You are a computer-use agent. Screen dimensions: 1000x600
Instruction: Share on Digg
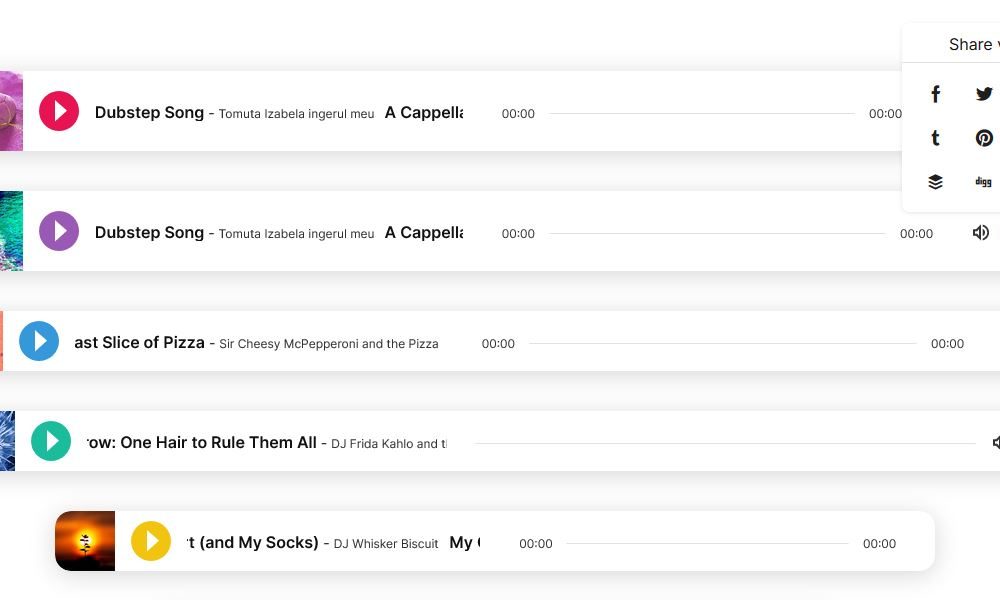point(983,182)
